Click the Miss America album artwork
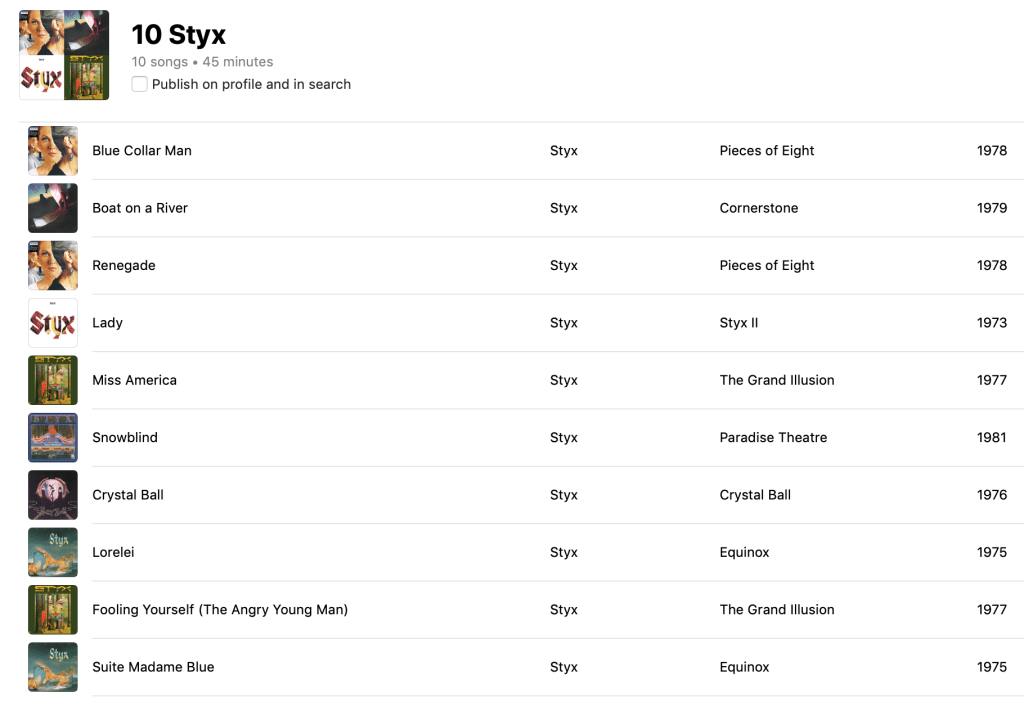This screenshot has height=702, width=1024. (53, 380)
